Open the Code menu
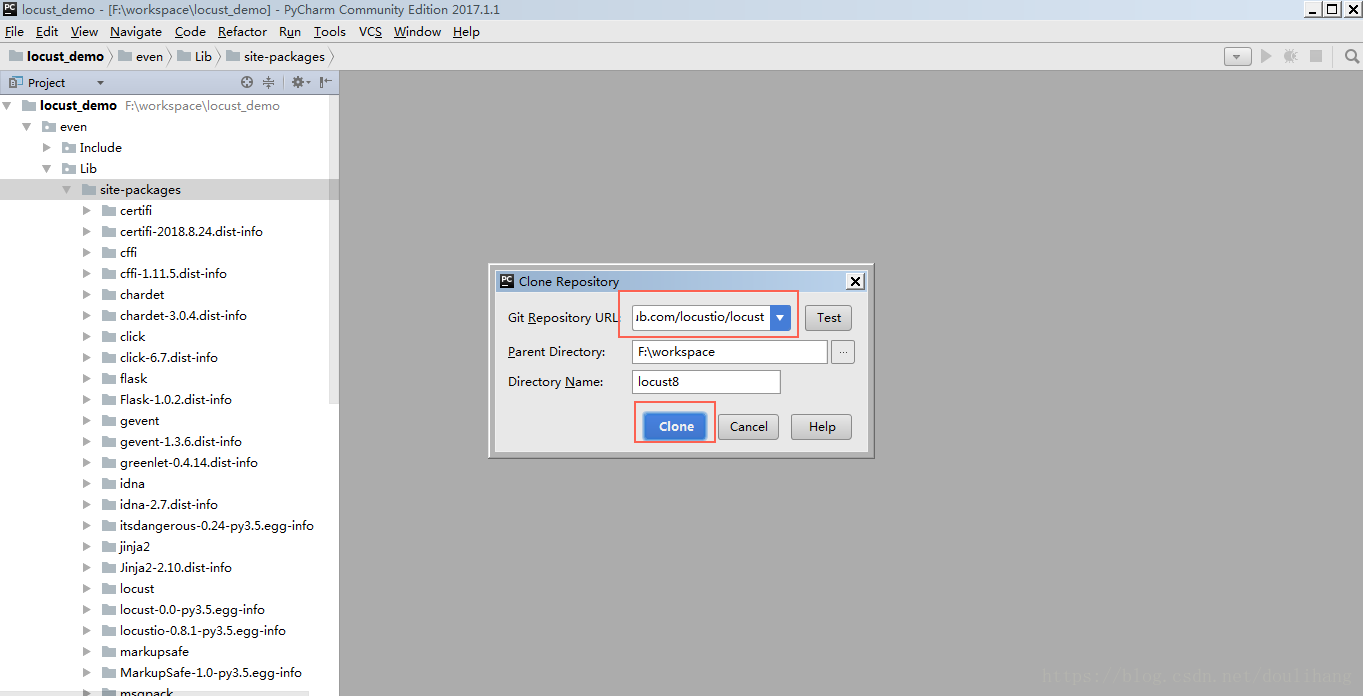 (190, 32)
